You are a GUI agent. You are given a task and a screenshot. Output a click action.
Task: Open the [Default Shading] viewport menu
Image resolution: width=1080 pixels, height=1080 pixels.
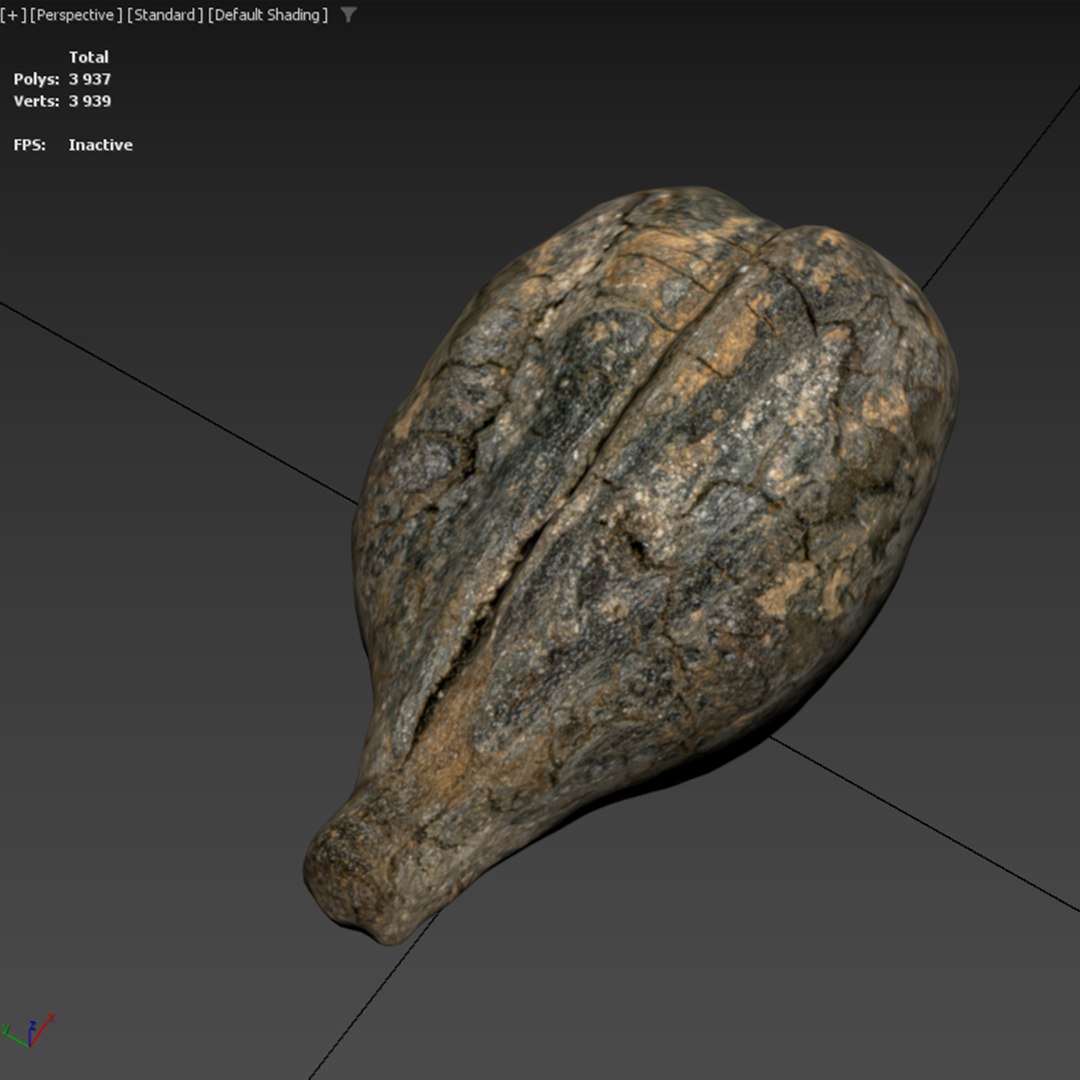point(268,15)
